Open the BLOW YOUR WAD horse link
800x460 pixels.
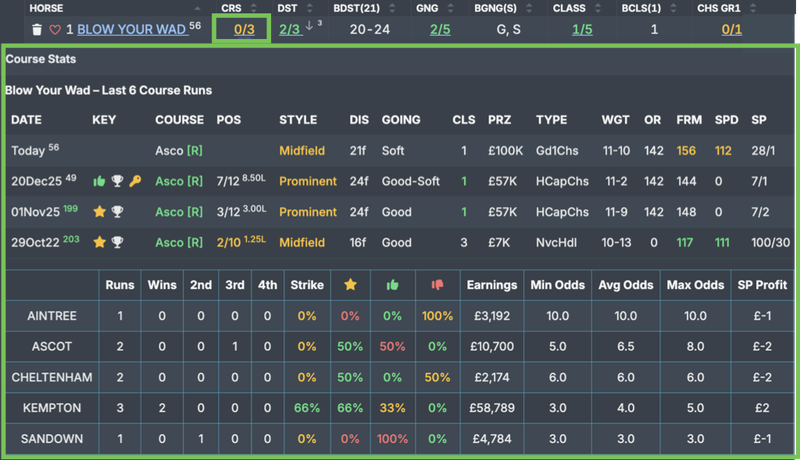click(x=131, y=30)
